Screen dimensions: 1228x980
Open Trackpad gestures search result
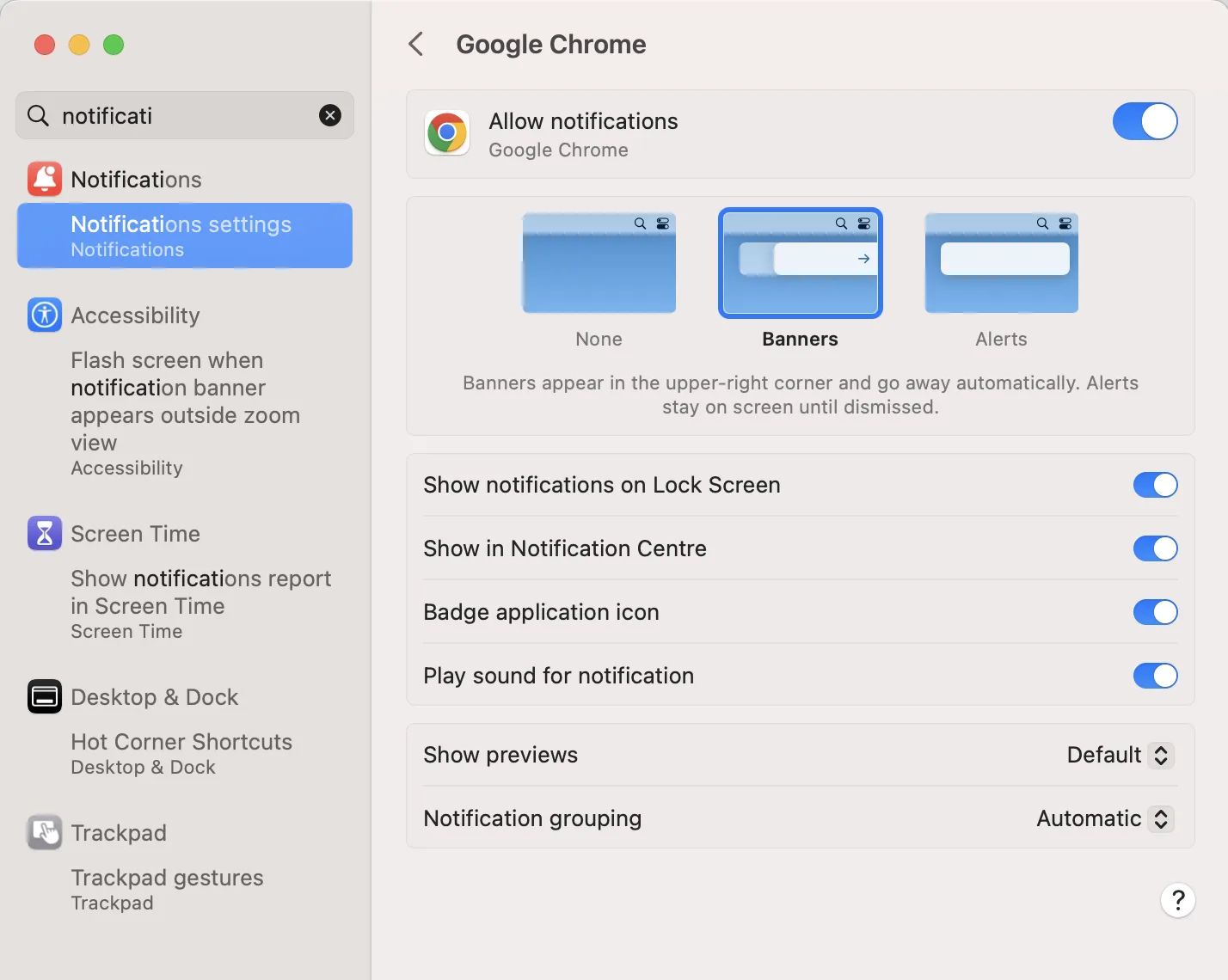[x=167, y=889]
